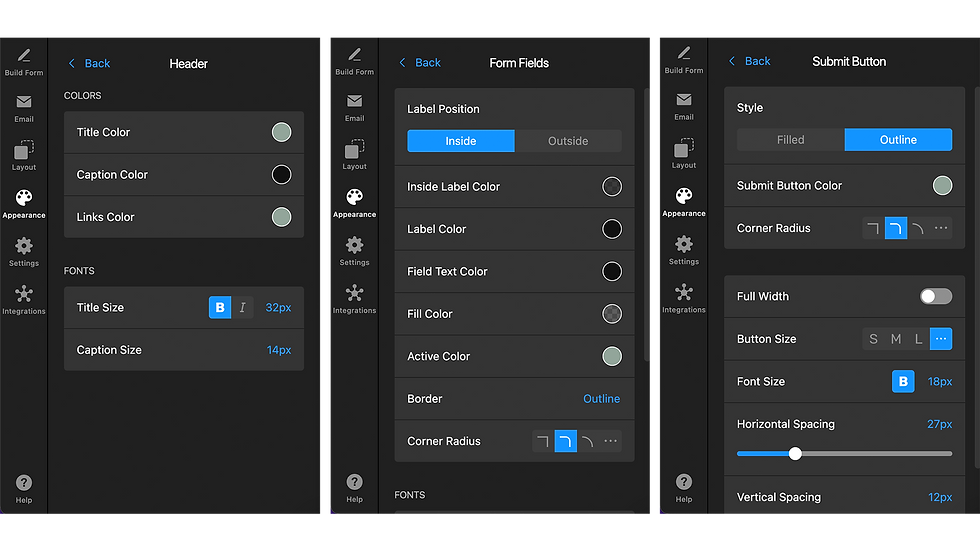Select fully rounded corner radius in Form Fields
This screenshot has height=551, width=980.
point(588,441)
